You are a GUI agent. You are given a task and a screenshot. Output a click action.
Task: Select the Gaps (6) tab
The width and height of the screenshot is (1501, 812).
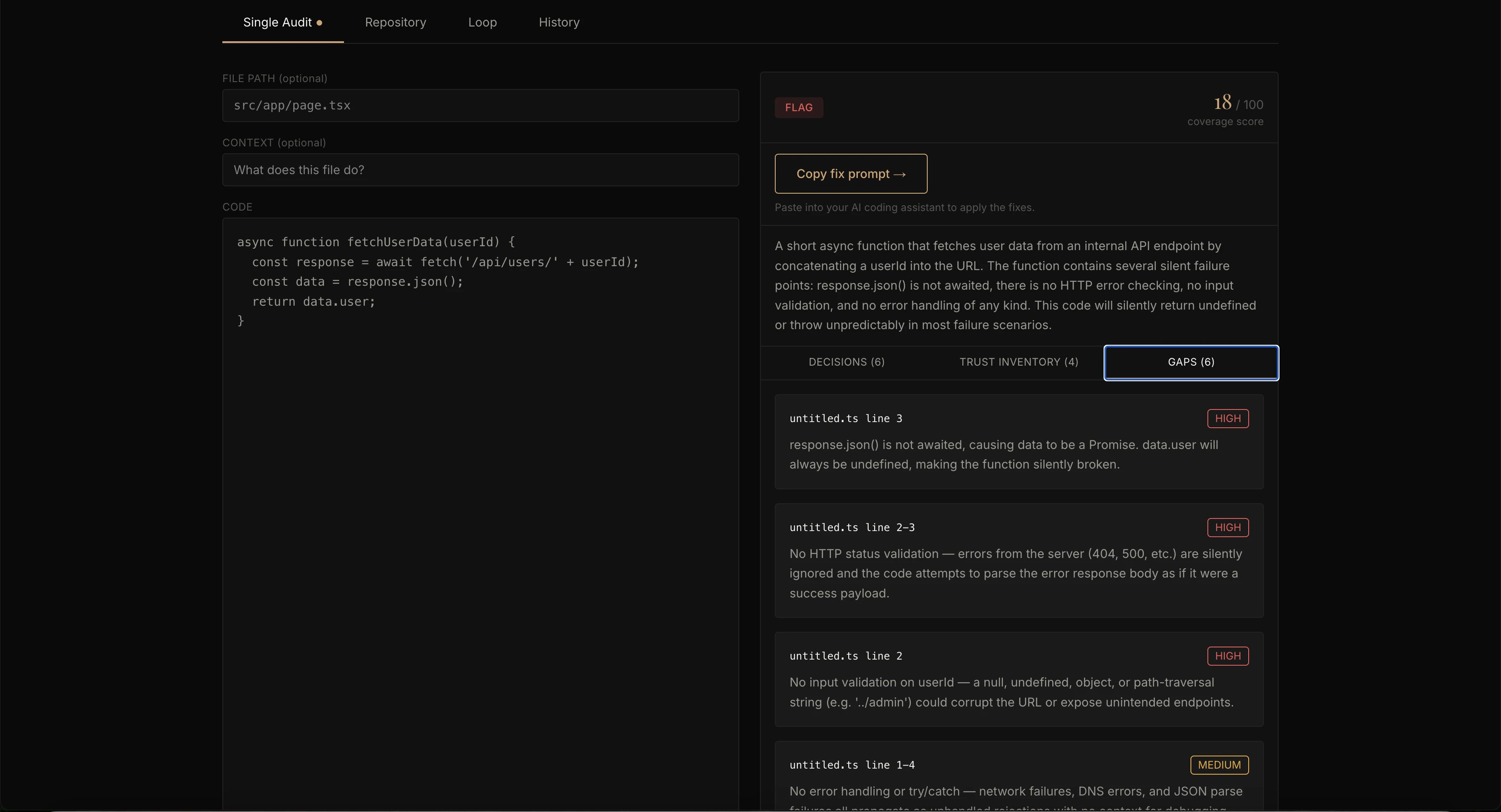pyautogui.click(x=1191, y=362)
